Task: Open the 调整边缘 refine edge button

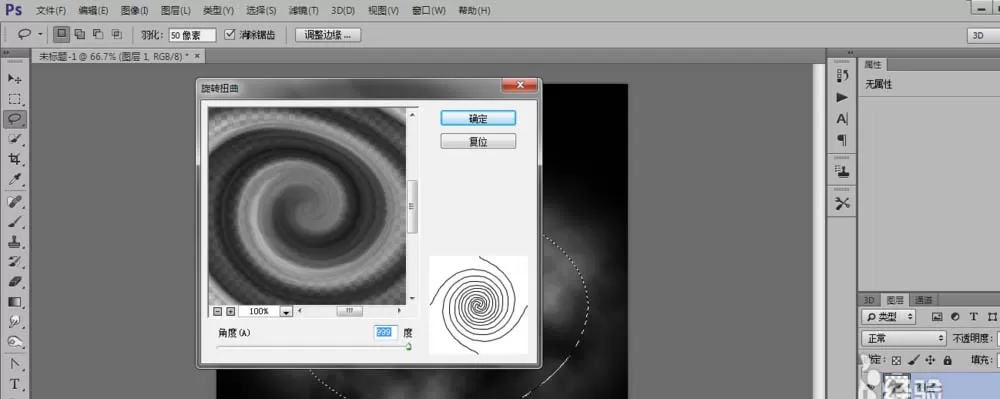Action: 328,35
